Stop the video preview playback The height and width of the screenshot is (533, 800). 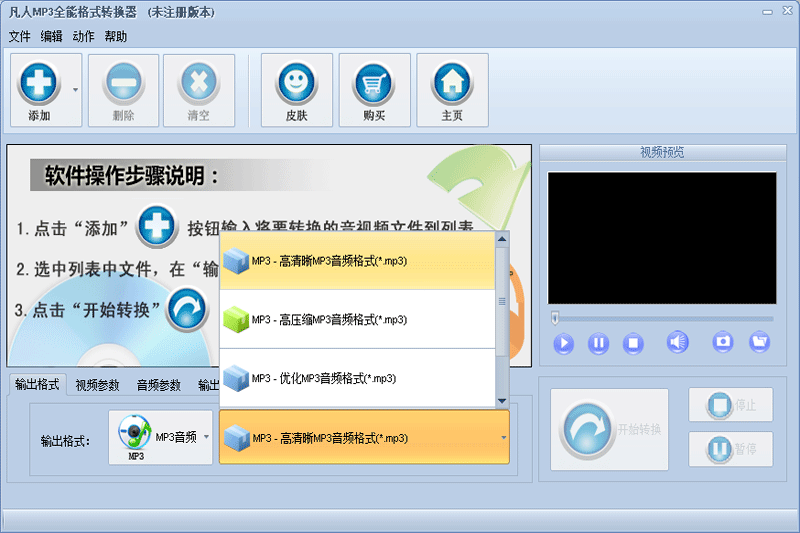(x=633, y=343)
